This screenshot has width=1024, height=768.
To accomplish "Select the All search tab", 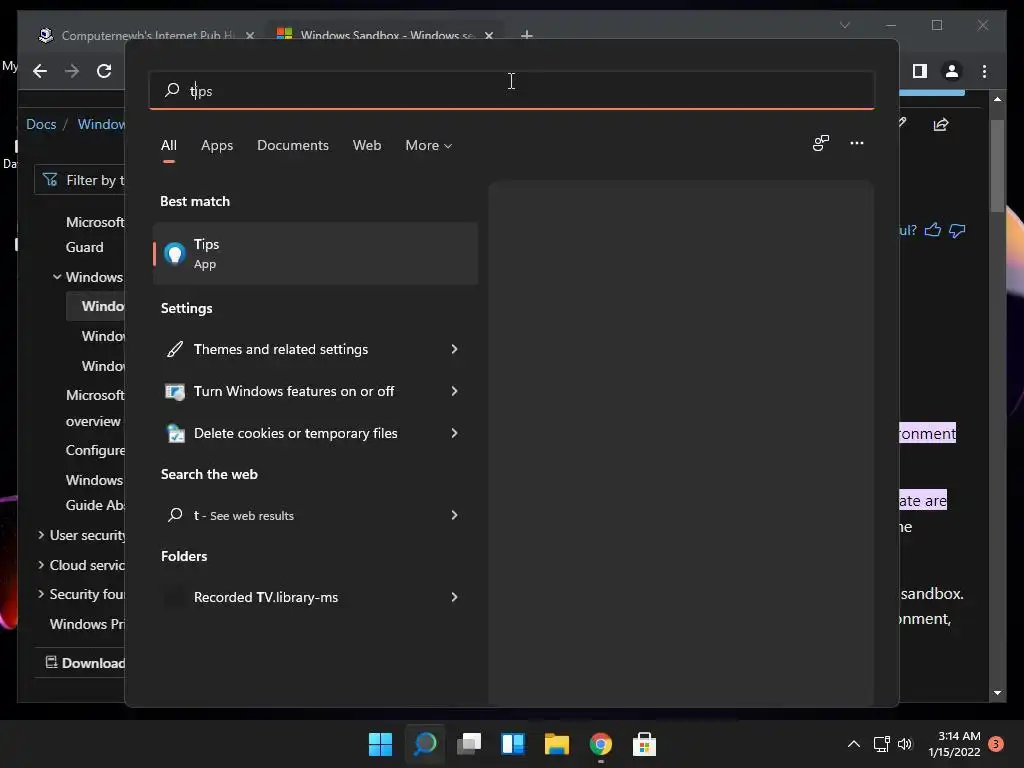I will (168, 146).
